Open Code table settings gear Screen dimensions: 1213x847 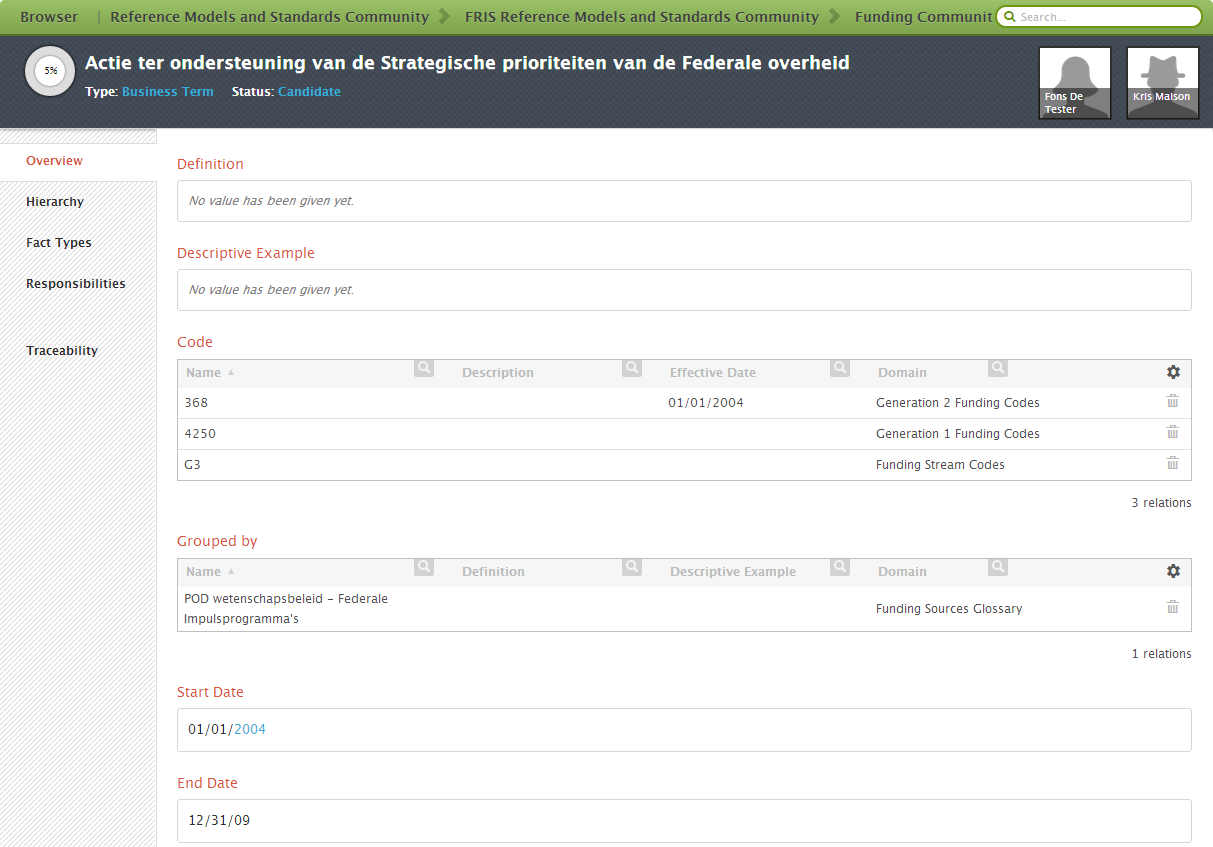[1173, 372]
